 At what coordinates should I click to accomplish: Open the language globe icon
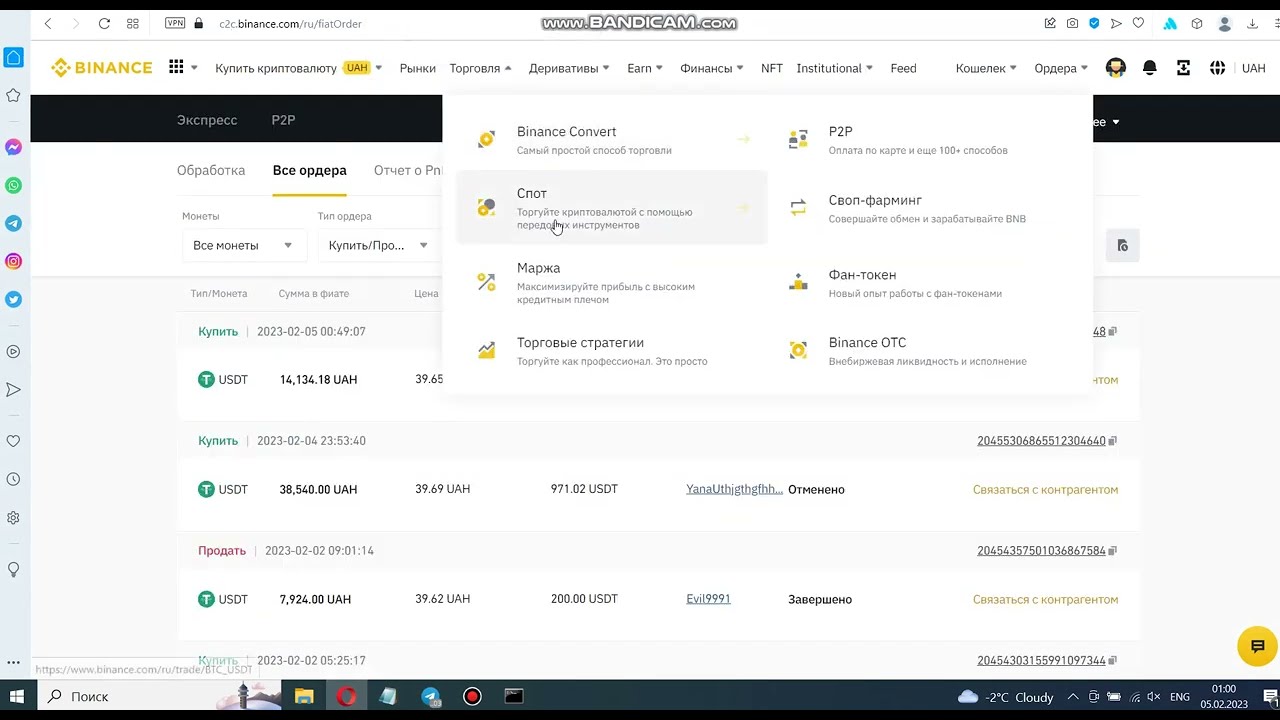(x=1217, y=68)
